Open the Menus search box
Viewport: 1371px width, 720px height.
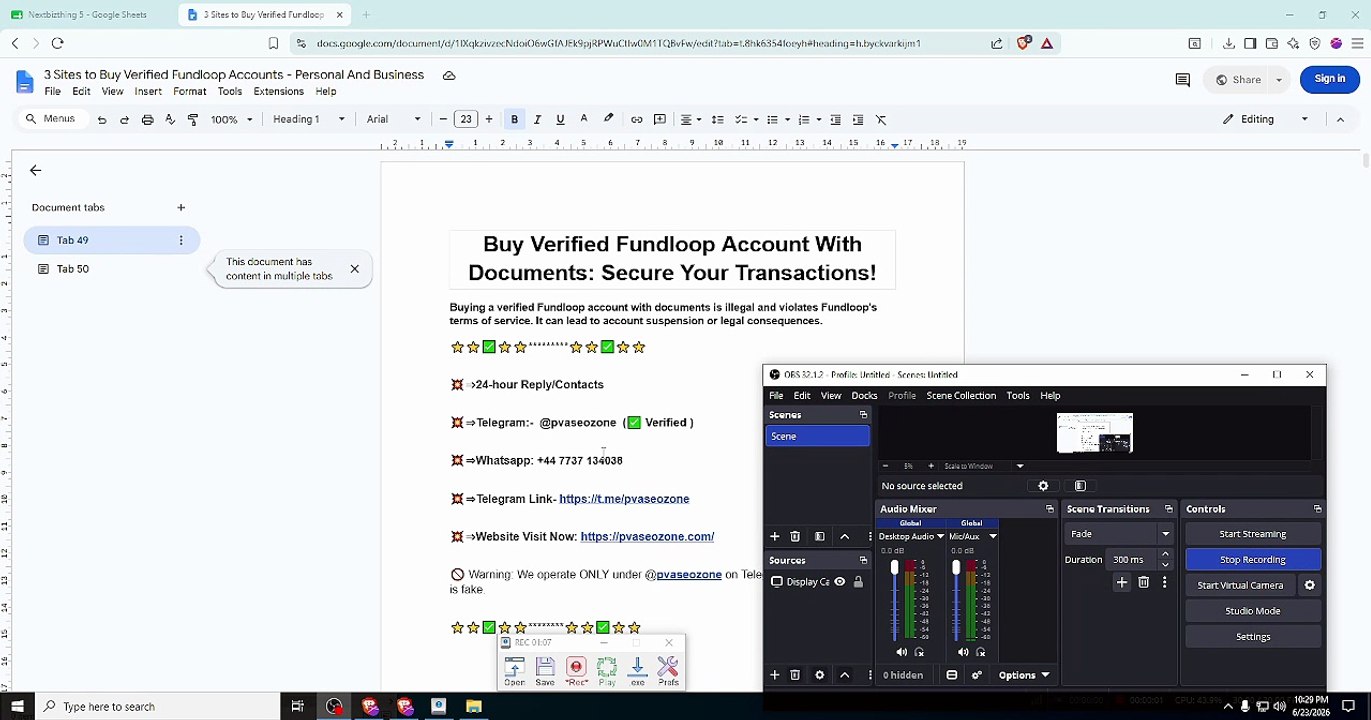(x=51, y=119)
